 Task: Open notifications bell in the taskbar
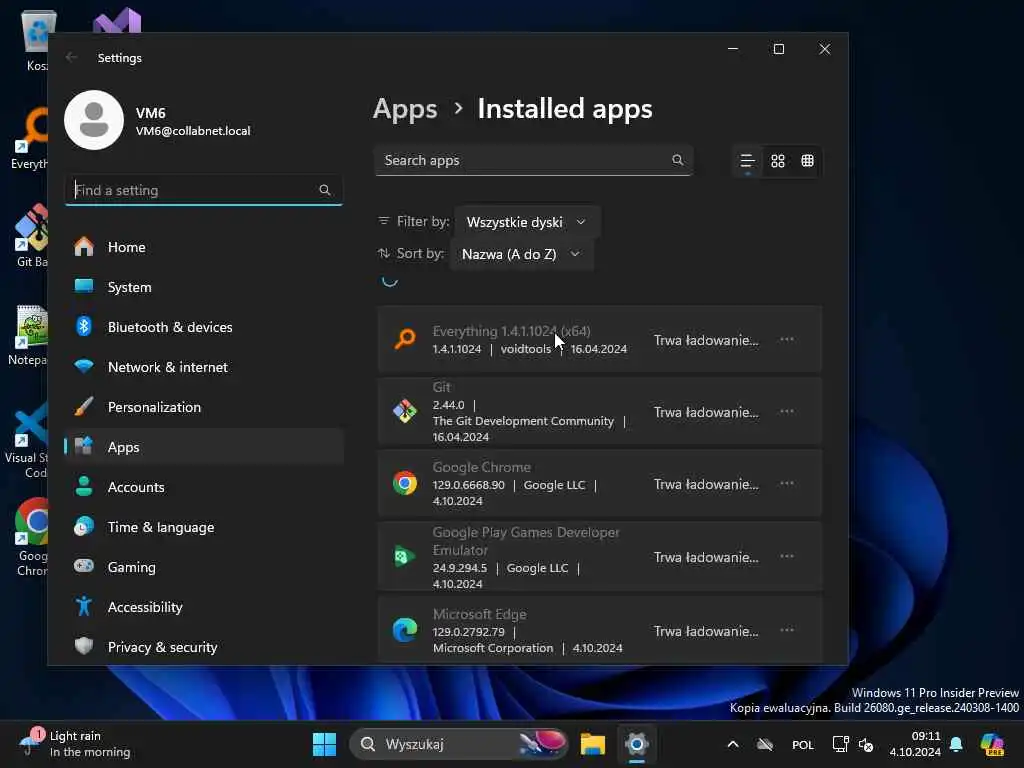pyautogui.click(x=956, y=744)
